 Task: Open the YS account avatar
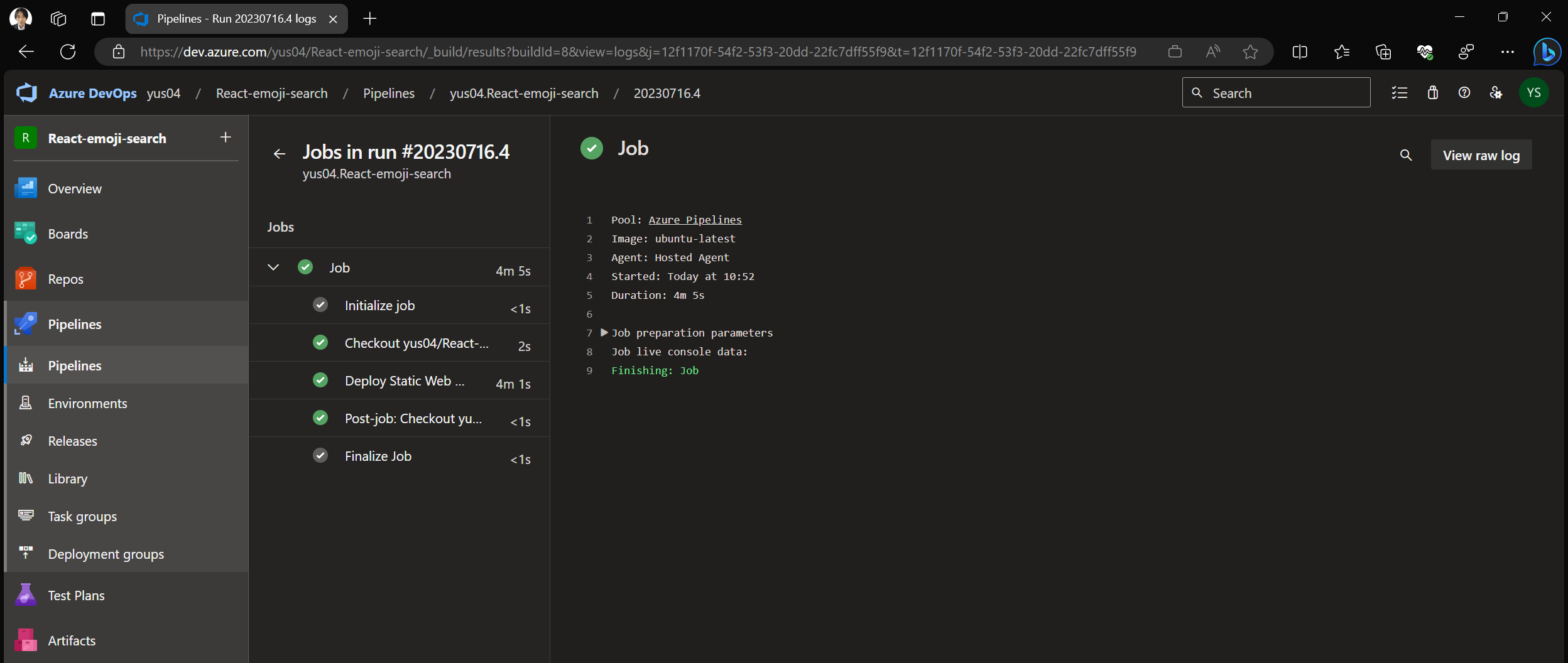tap(1534, 93)
